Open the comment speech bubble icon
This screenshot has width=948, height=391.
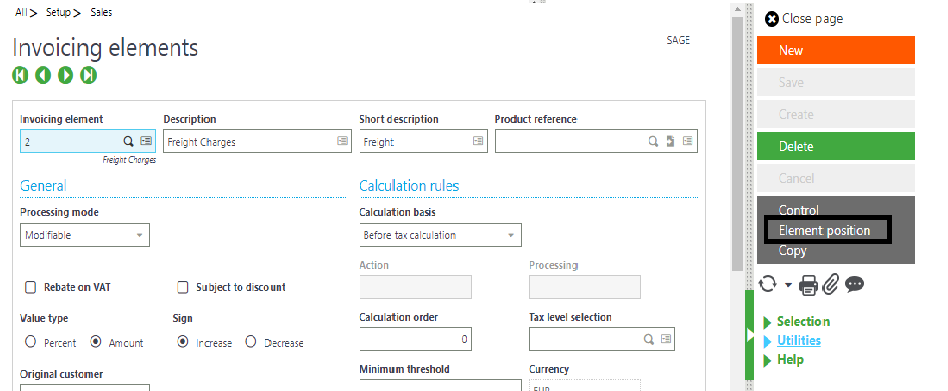[854, 284]
